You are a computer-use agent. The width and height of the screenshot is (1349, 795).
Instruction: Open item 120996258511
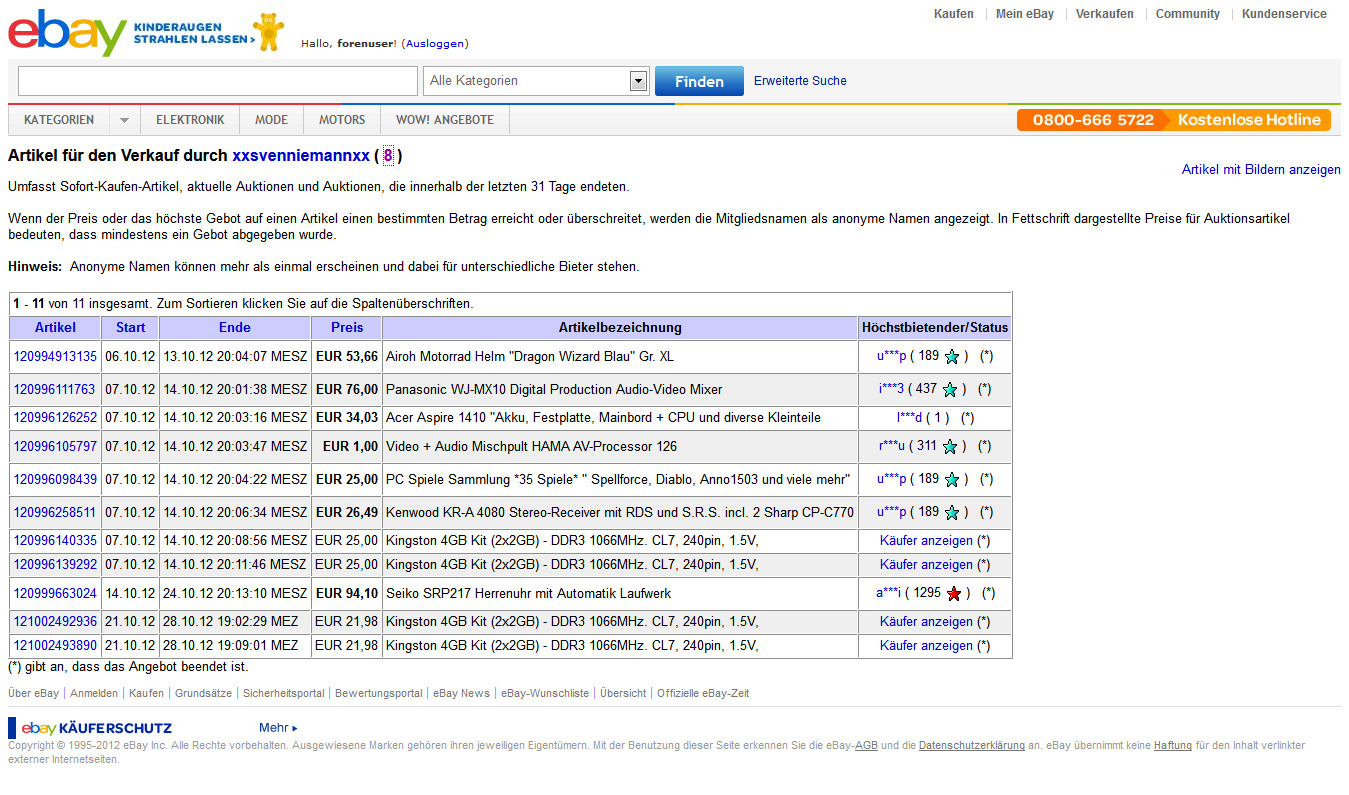[x=55, y=513]
